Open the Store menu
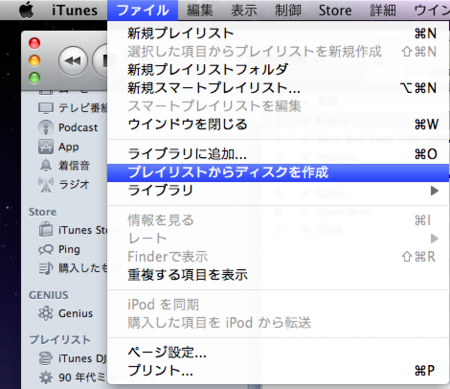 [335, 10]
